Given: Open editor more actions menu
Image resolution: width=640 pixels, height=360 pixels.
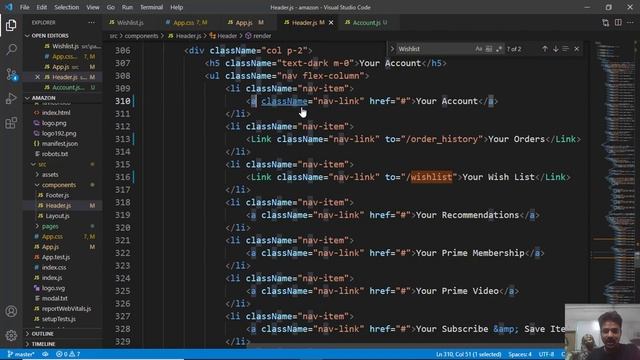Looking at the screenshot, I should (x=631, y=22).
